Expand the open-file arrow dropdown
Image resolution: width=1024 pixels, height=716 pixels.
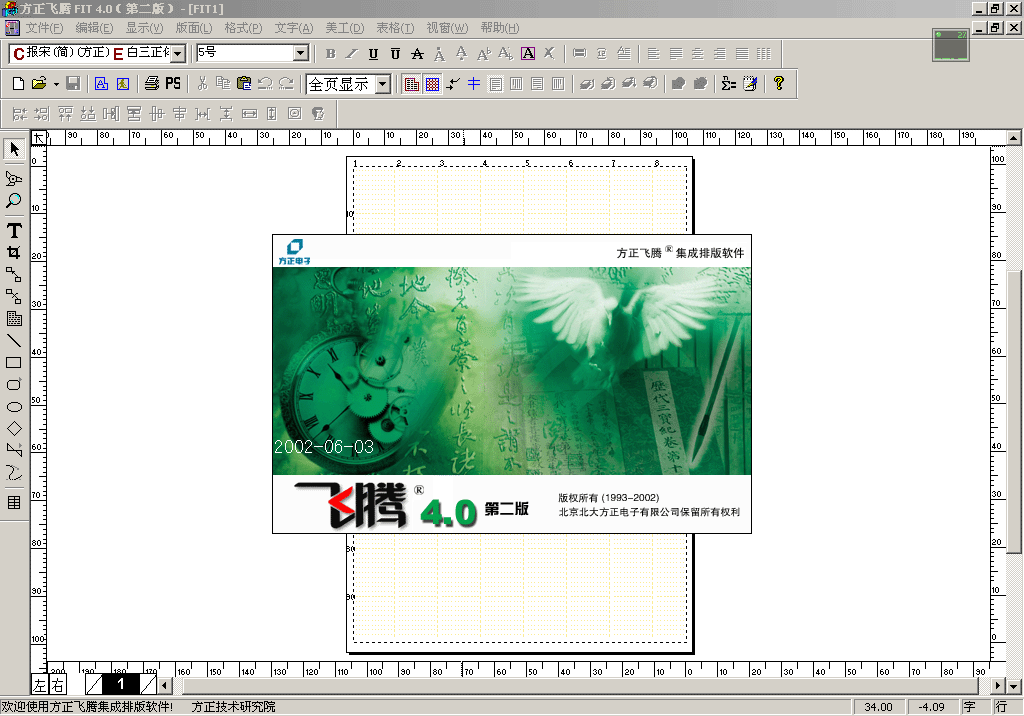click(56, 84)
